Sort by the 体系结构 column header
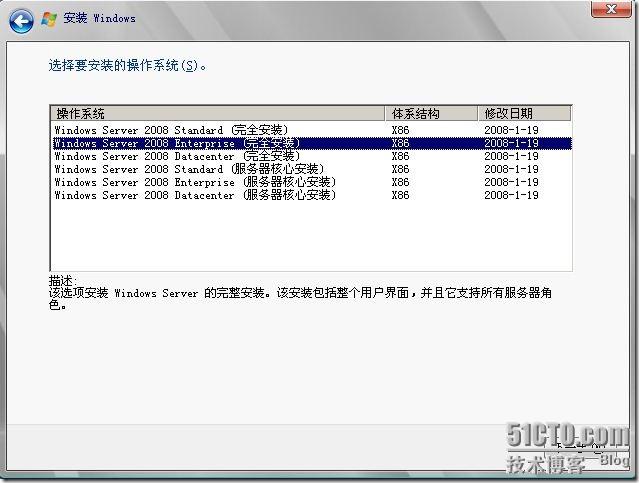Image resolution: width=639 pixels, height=483 pixels. point(431,113)
